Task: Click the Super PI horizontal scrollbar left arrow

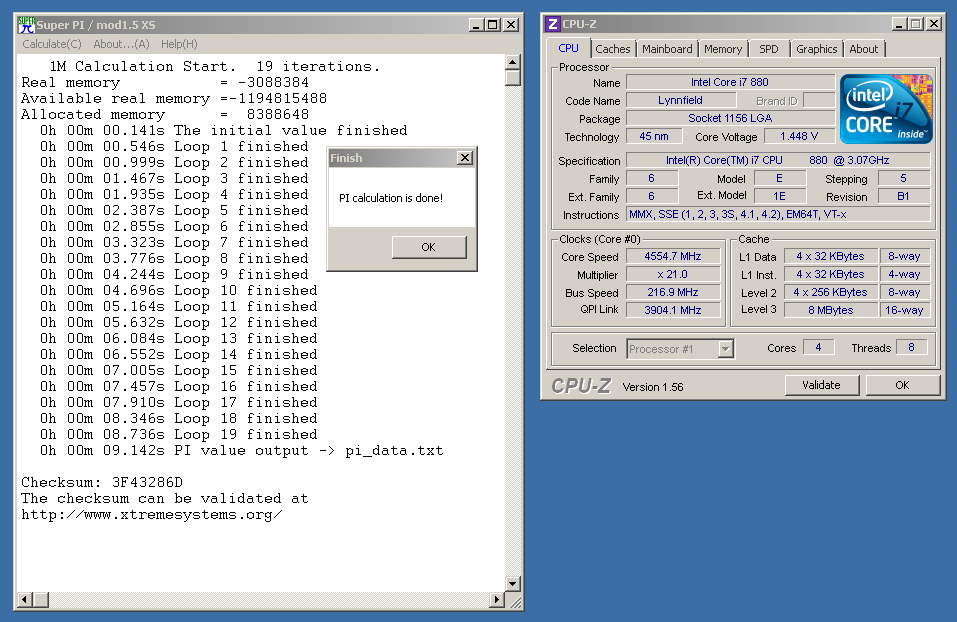Action: pos(24,600)
